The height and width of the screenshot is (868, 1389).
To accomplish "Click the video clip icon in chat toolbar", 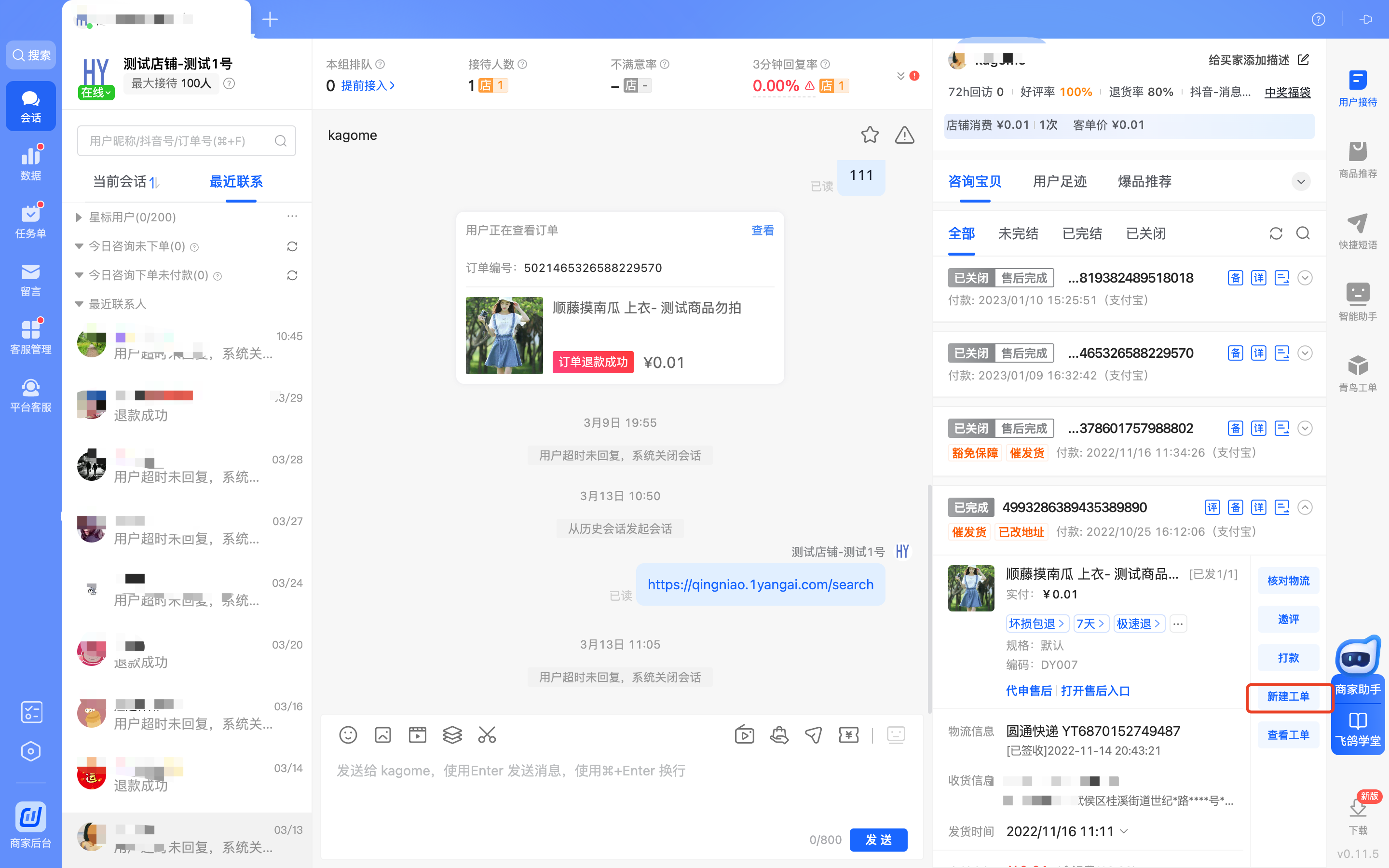I will 417,735.
